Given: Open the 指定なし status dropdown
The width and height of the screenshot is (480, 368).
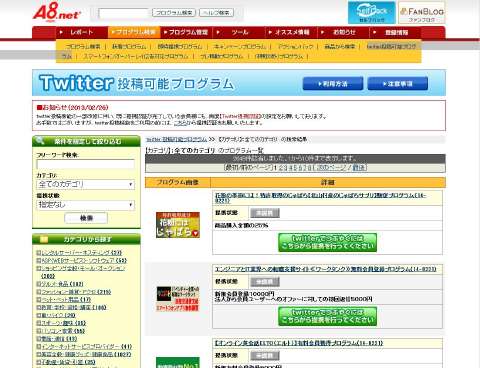Looking at the screenshot, I should click(x=86, y=205).
